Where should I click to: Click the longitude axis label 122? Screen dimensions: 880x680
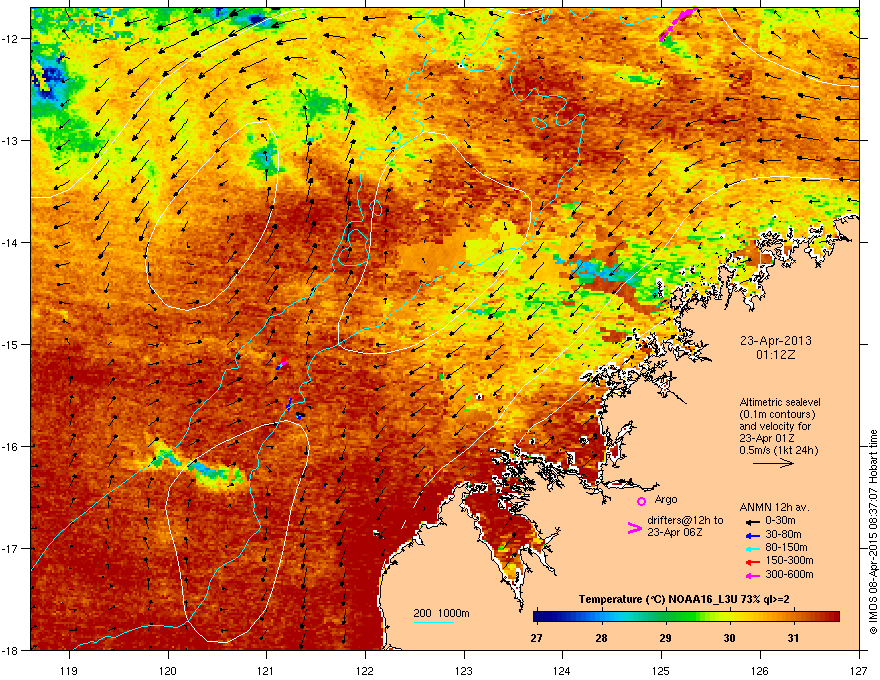(365, 670)
